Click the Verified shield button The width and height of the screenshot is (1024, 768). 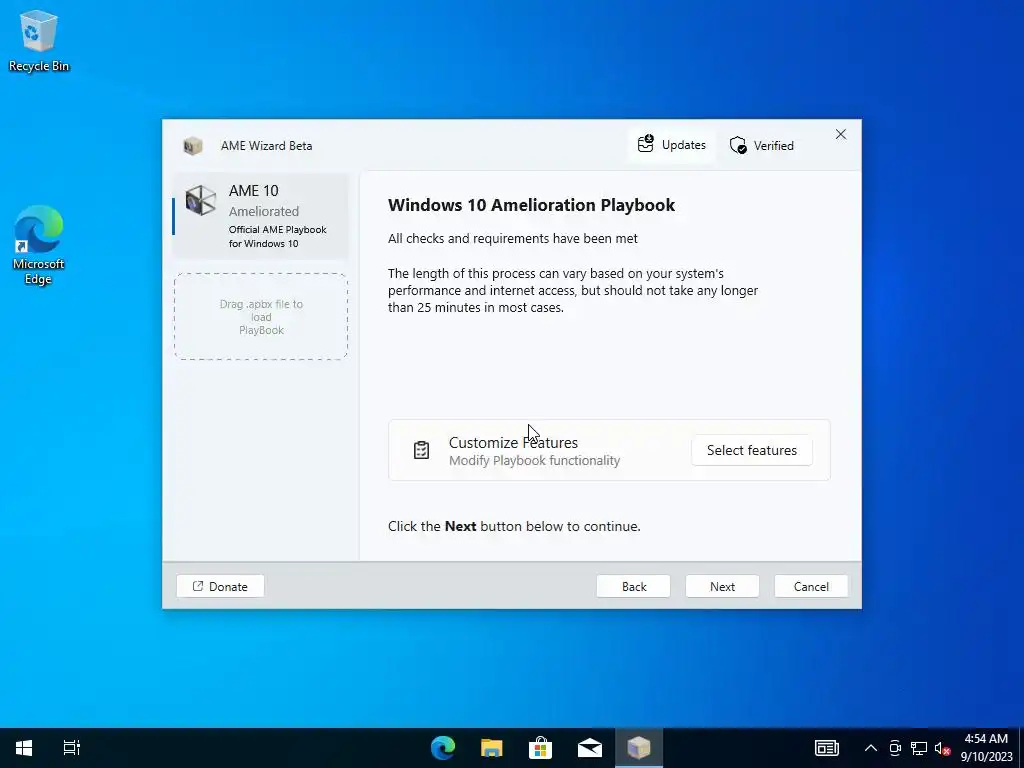click(x=761, y=145)
